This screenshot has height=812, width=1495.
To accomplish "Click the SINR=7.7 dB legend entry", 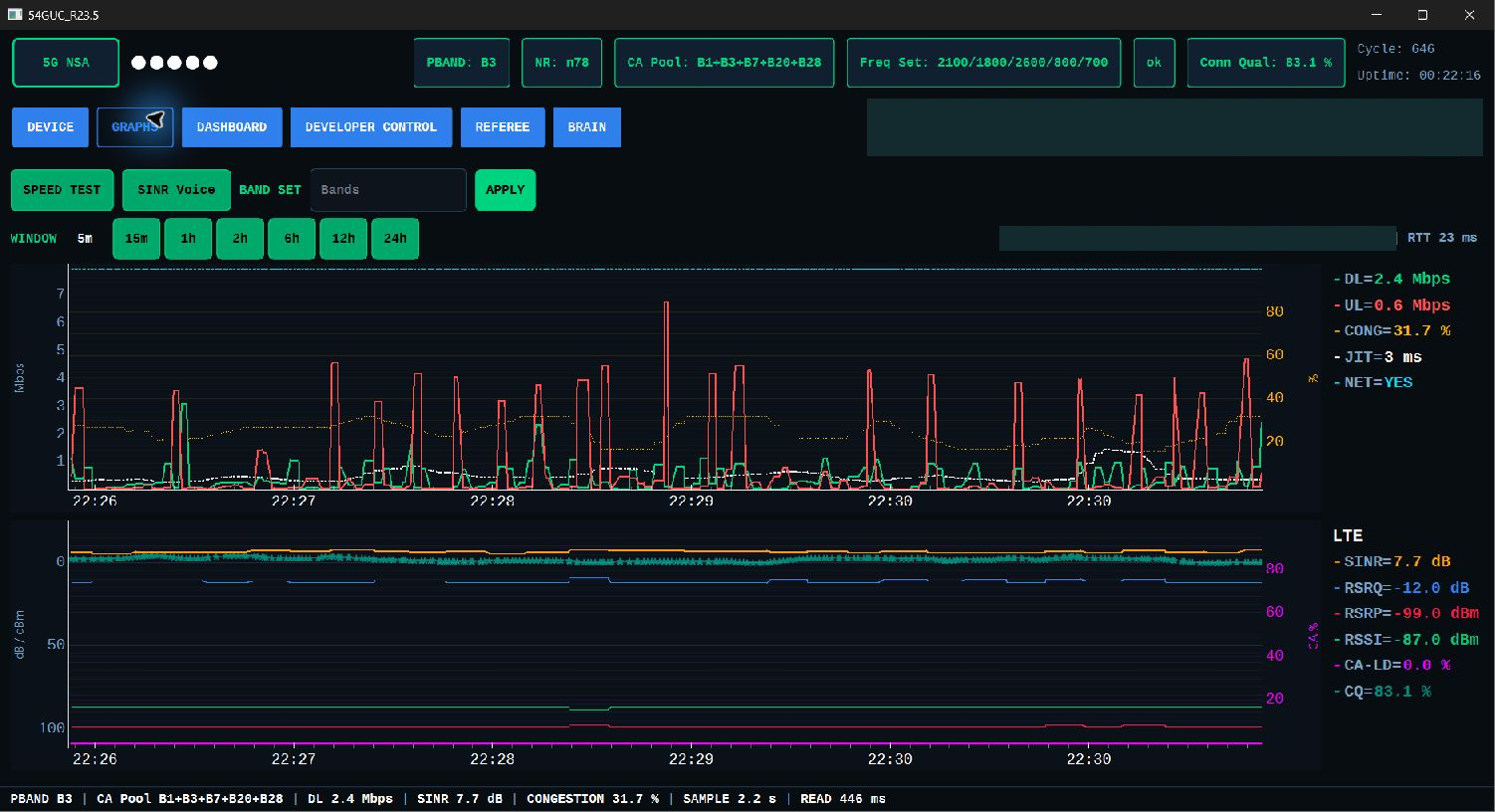I will click(1392, 562).
